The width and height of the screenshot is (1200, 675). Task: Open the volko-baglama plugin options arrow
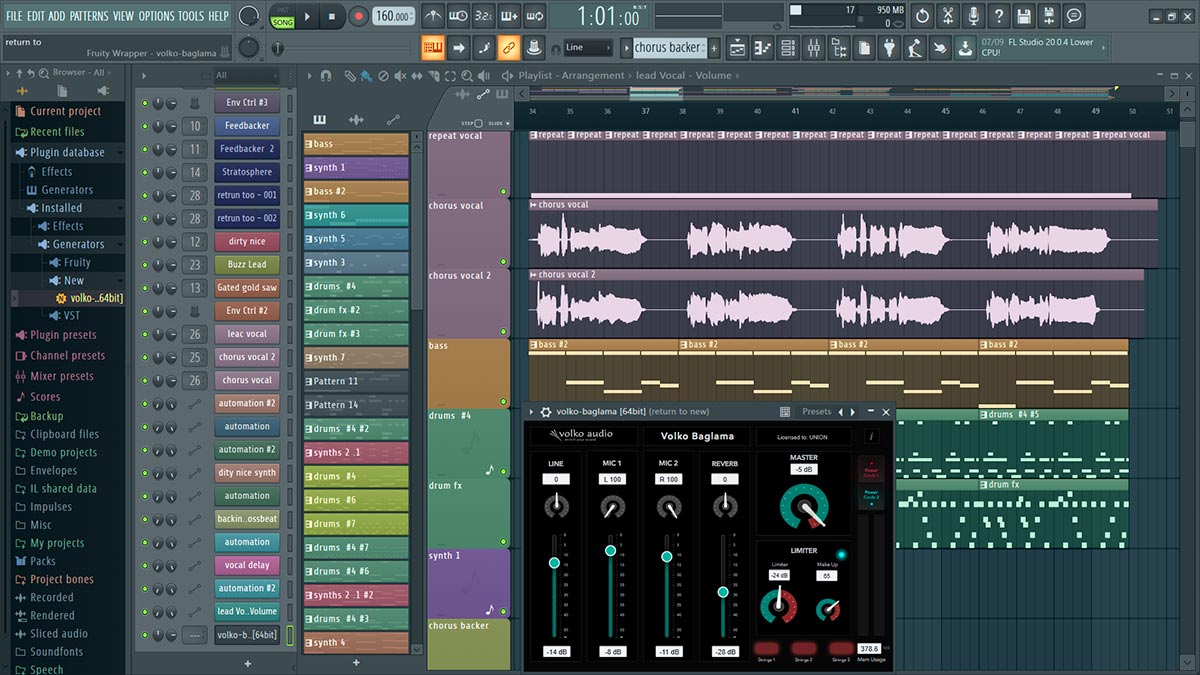[531, 411]
